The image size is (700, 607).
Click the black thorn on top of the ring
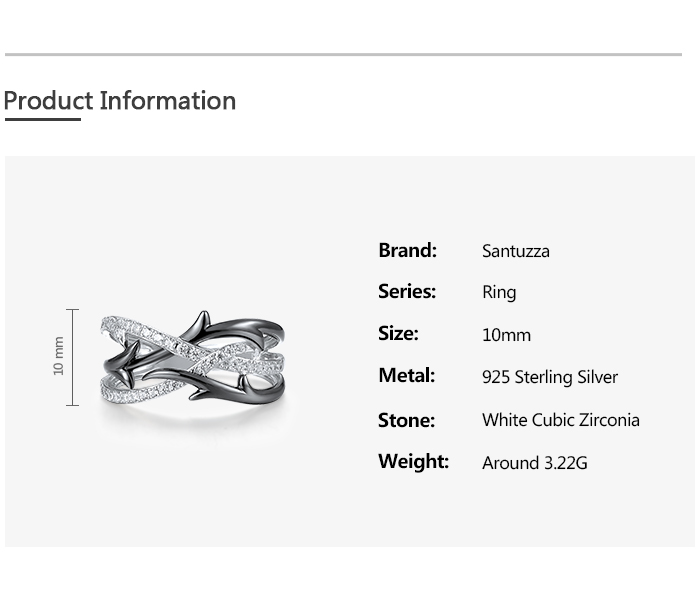[x=204, y=319]
